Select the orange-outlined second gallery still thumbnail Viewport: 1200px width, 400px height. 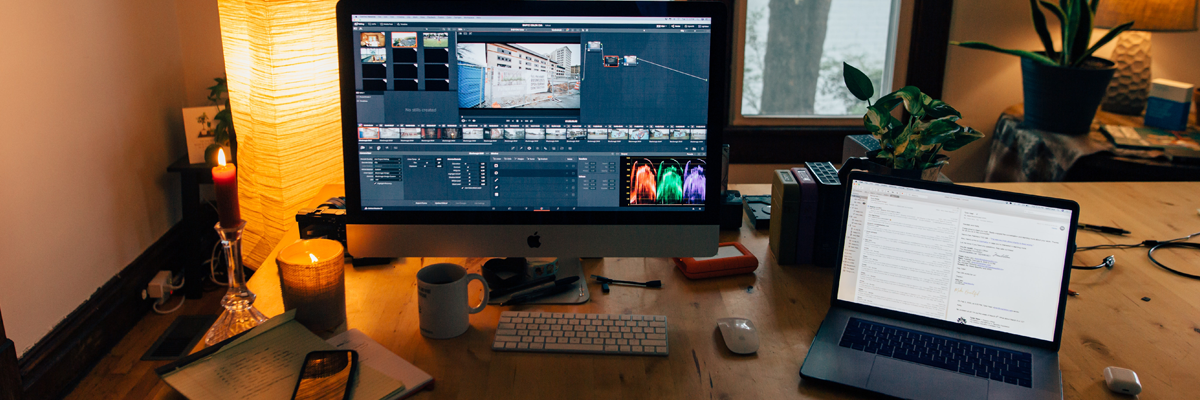404,40
